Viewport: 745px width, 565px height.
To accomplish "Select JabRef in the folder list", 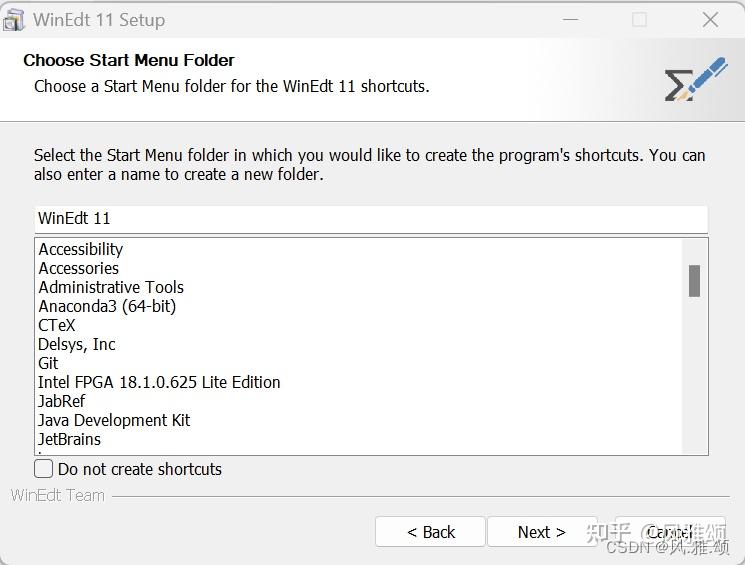I will 62,401.
